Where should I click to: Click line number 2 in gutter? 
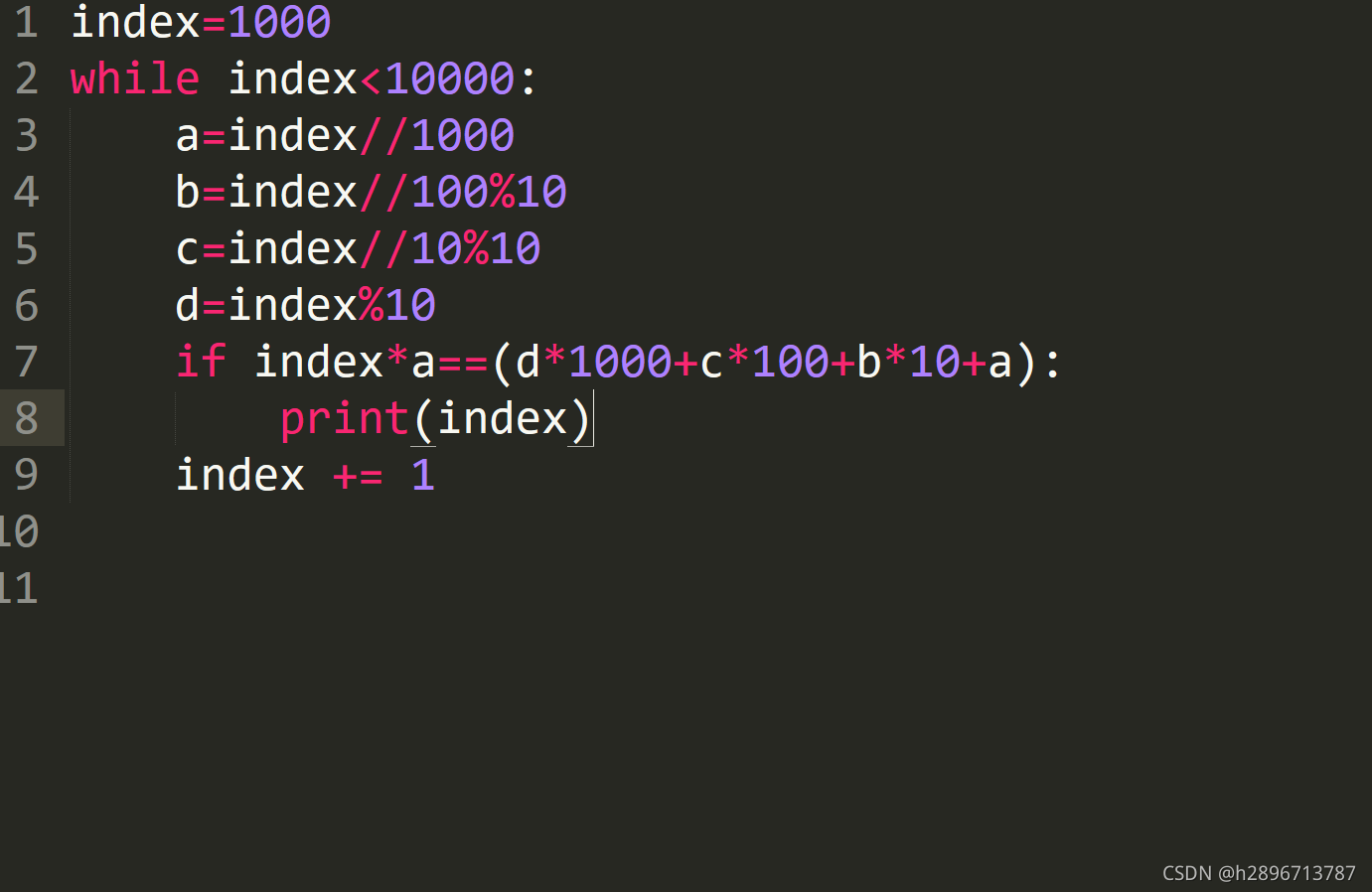pyautogui.click(x=27, y=79)
